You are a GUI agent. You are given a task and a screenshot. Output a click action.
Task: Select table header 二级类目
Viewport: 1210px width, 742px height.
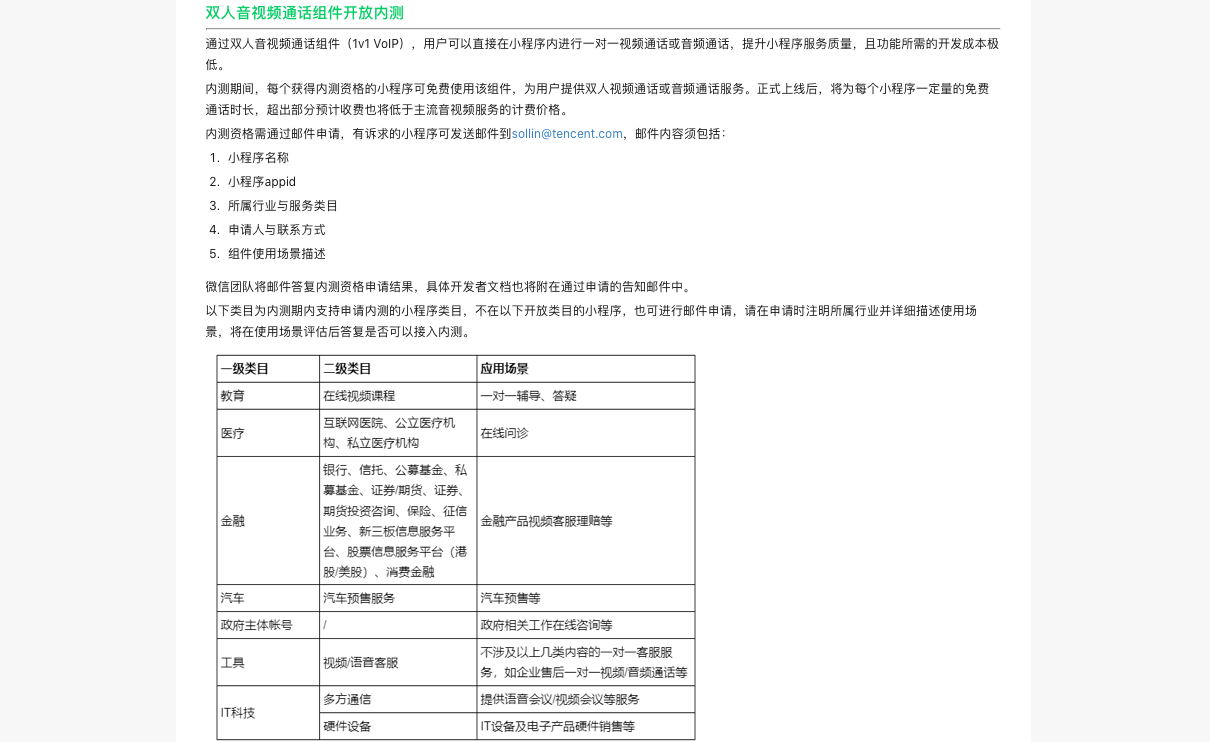(398, 368)
